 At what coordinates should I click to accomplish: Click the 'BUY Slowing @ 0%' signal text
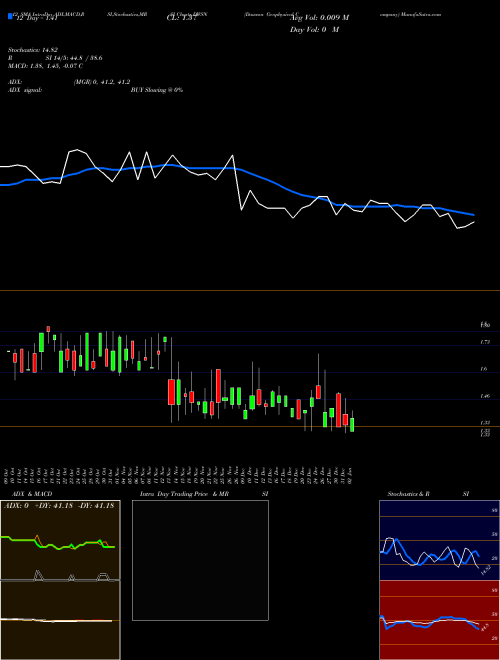(x=157, y=90)
